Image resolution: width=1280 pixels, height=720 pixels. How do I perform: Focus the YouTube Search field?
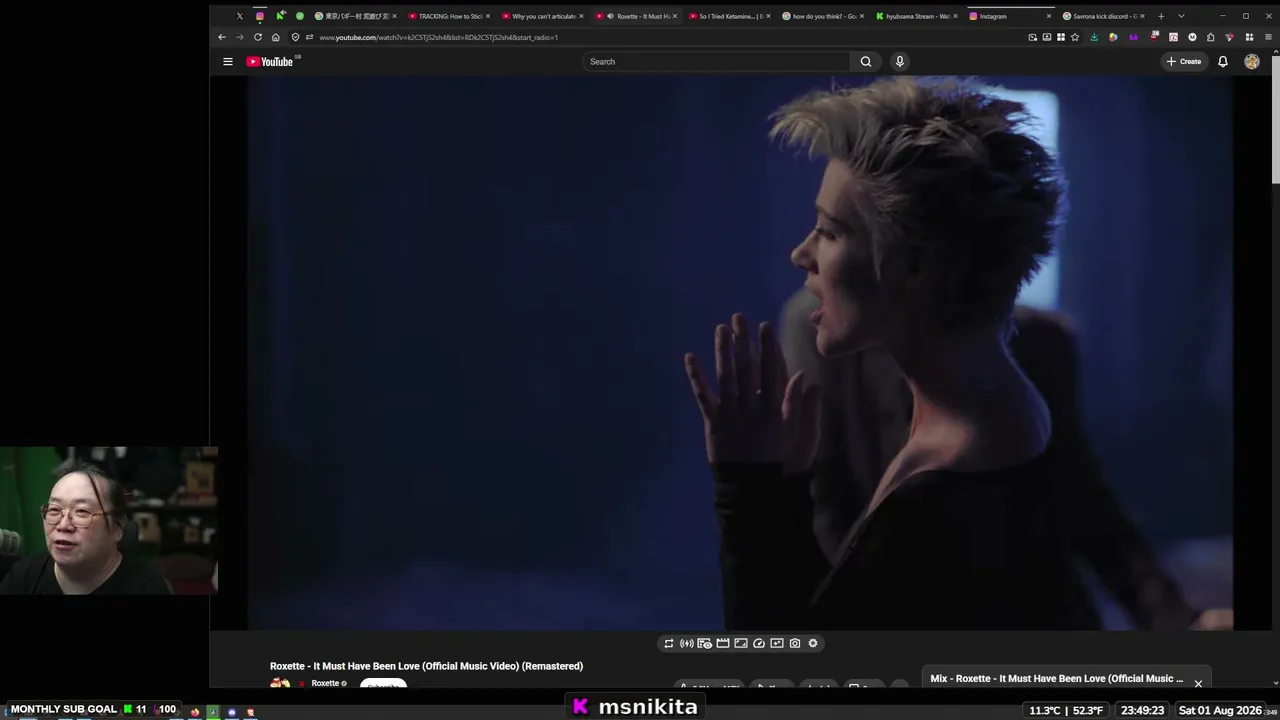pyautogui.click(x=716, y=62)
